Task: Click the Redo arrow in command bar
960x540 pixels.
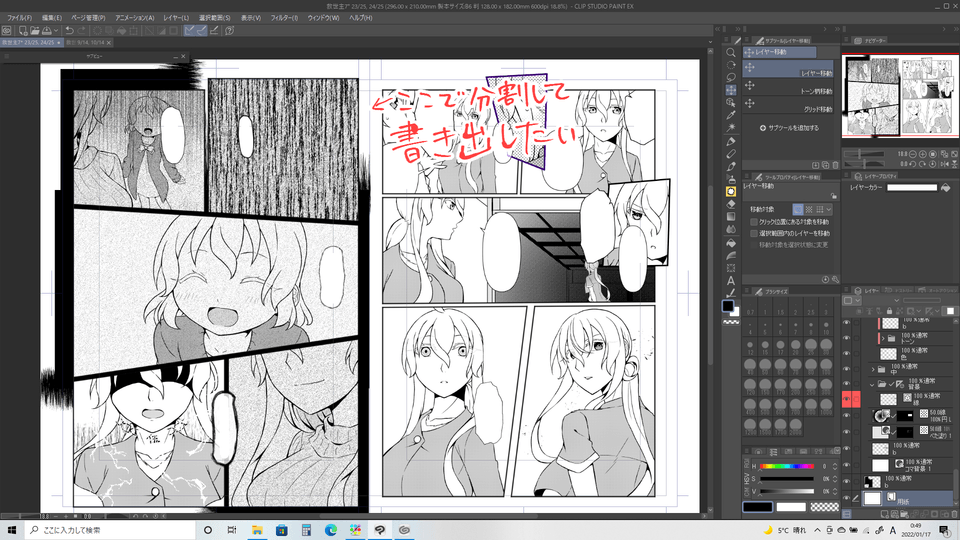Action: click(81, 30)
